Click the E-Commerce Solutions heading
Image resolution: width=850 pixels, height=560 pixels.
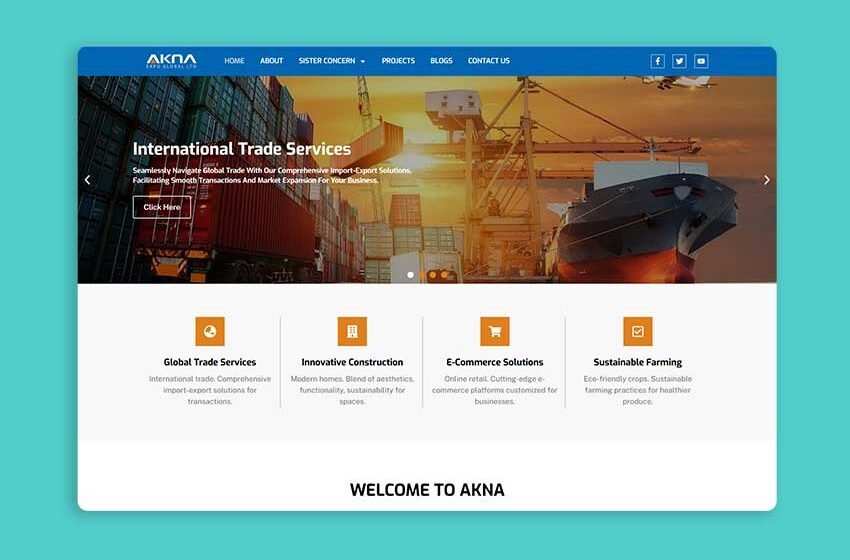point(495,362)
